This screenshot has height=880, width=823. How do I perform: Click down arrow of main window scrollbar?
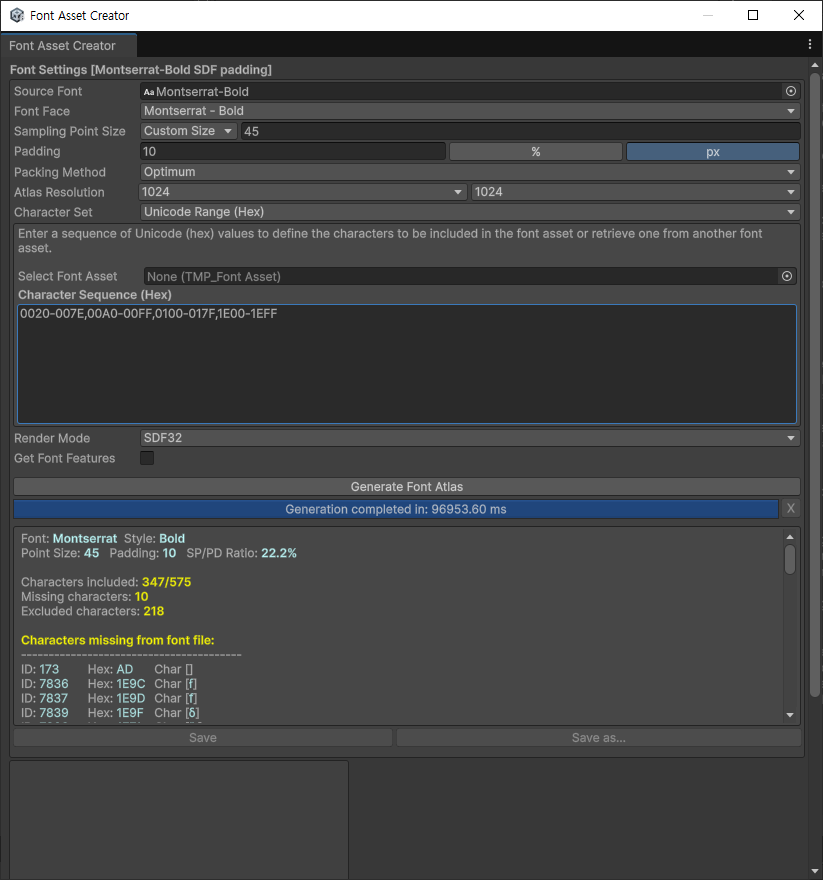click(x=815, y=871)
